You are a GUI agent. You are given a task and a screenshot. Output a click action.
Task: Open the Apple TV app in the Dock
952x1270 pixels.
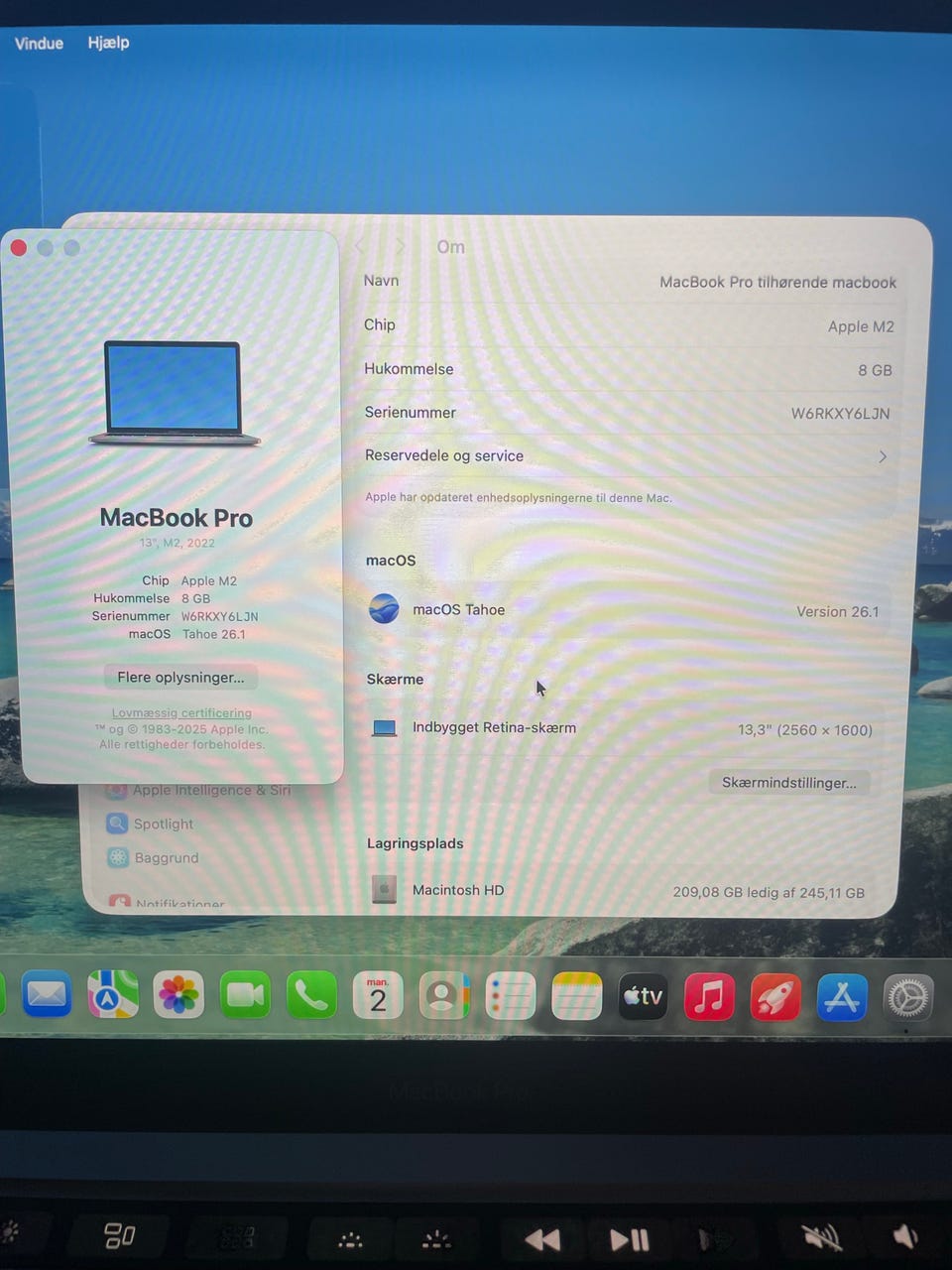coord(643,995)
